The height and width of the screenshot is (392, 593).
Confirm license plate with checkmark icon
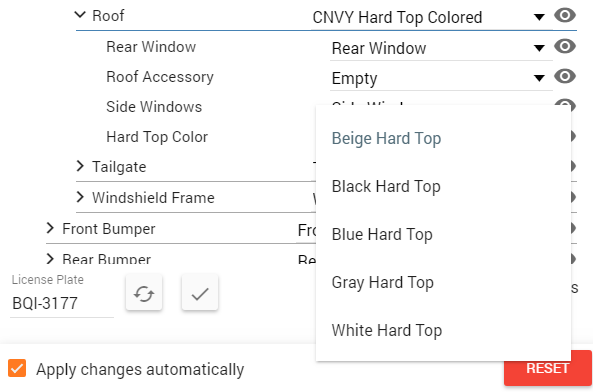200,293
